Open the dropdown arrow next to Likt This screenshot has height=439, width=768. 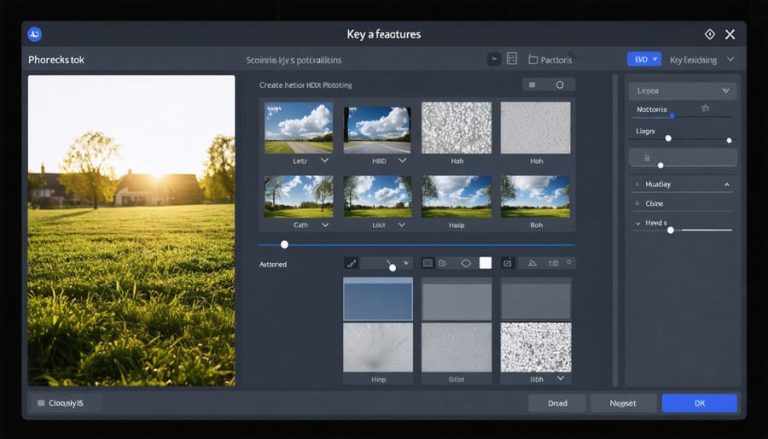pyautogui.click(x=402, y=224)
